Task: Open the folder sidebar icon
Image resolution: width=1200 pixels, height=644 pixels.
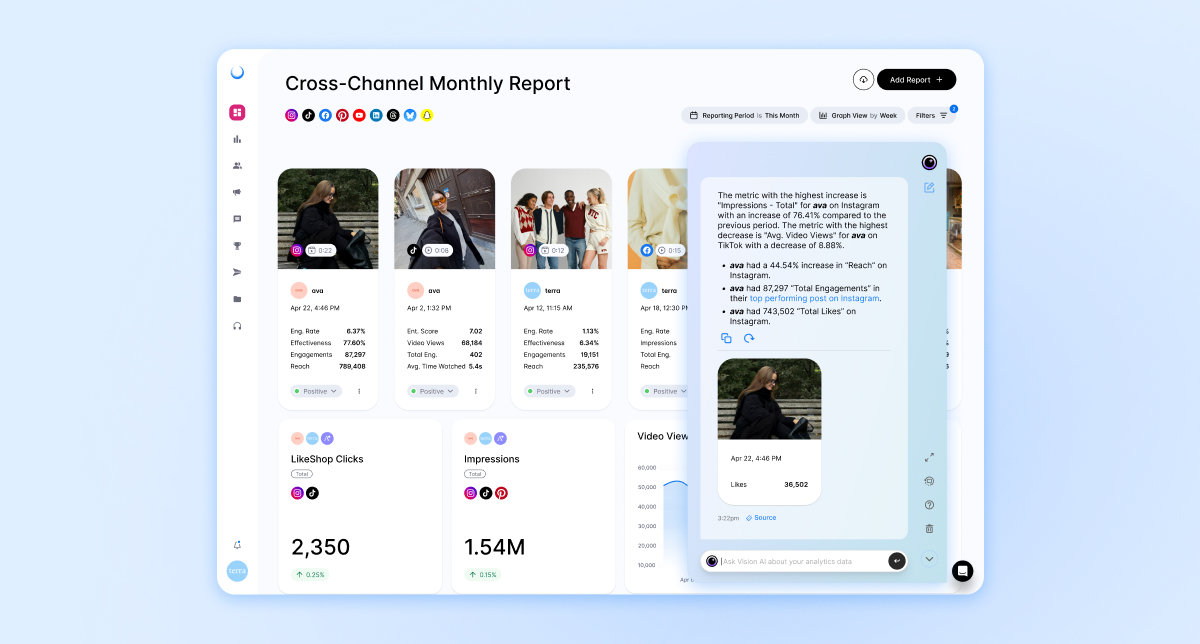Action: (x=237, y=299)
